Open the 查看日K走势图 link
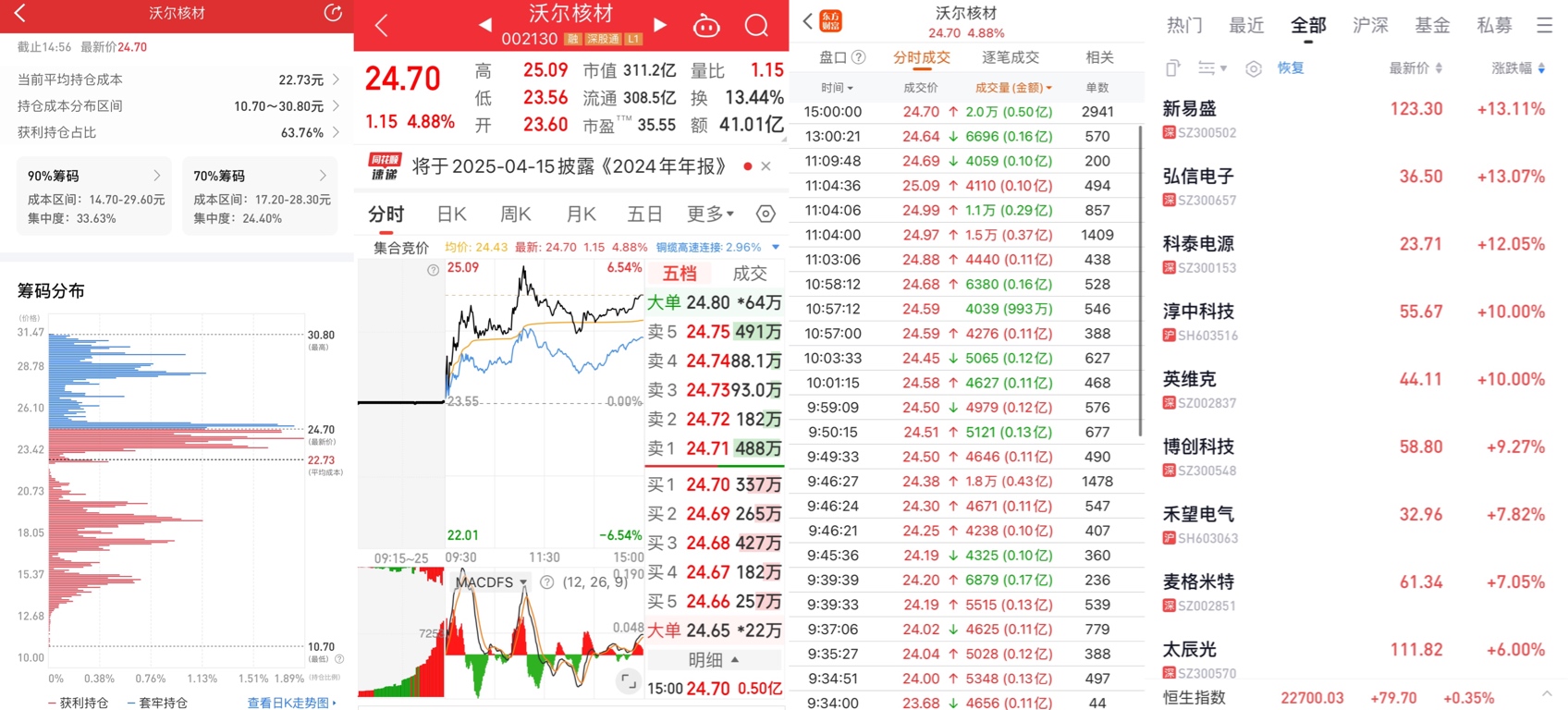This screenshot has height=710, width=1568. click(x=291, y=703)
